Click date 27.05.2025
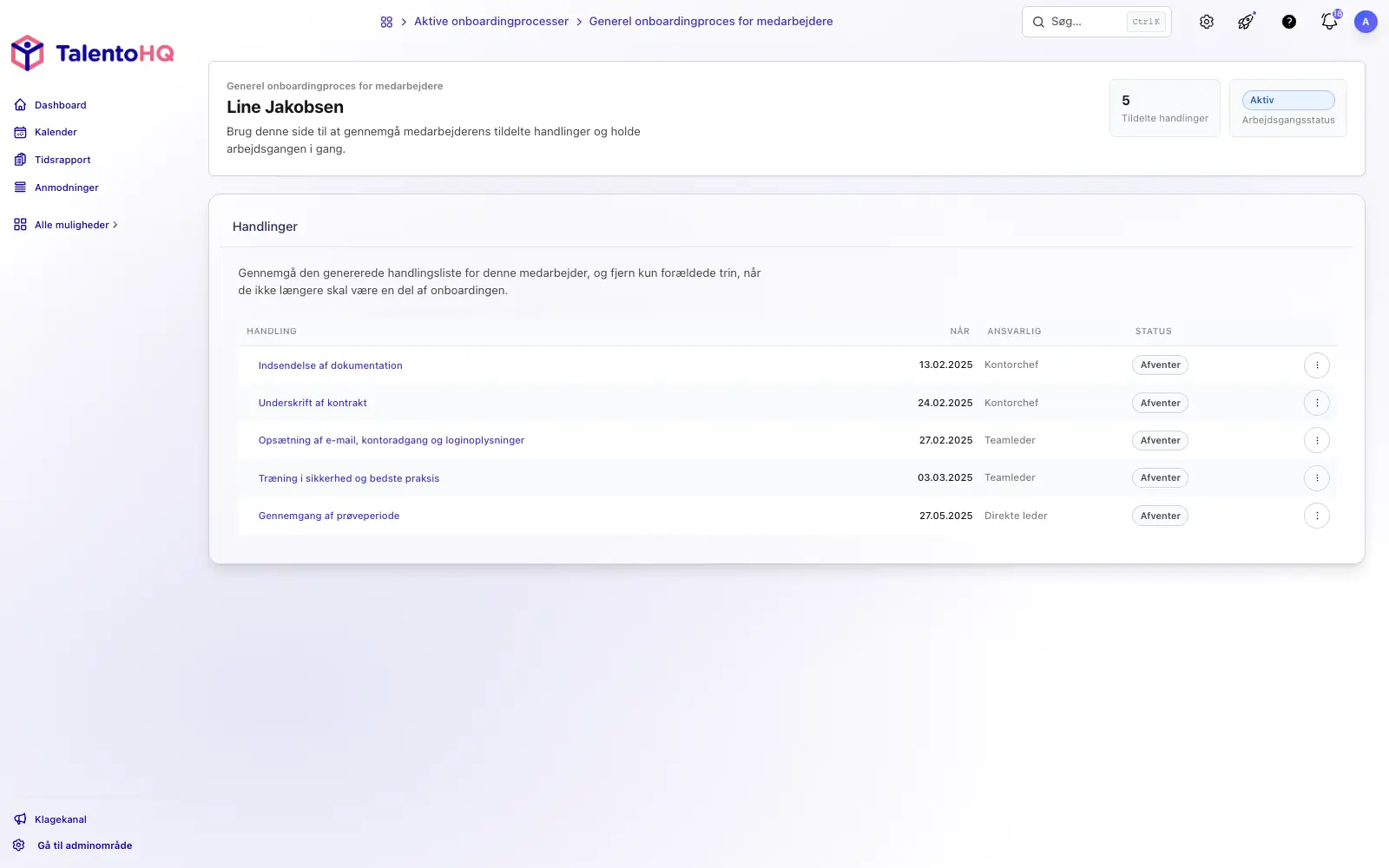The height and width of the screenshot is (868, 1389). point(945,516)
